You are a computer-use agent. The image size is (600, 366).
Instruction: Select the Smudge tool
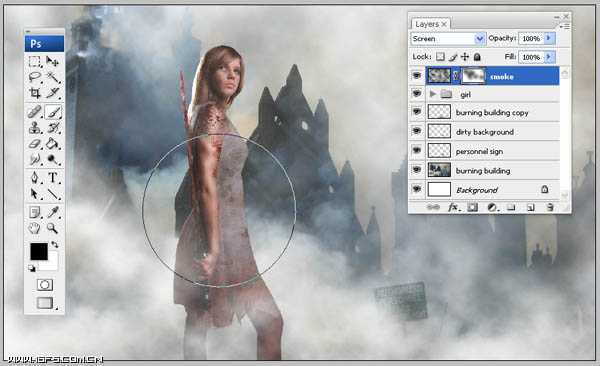[35, 159]
